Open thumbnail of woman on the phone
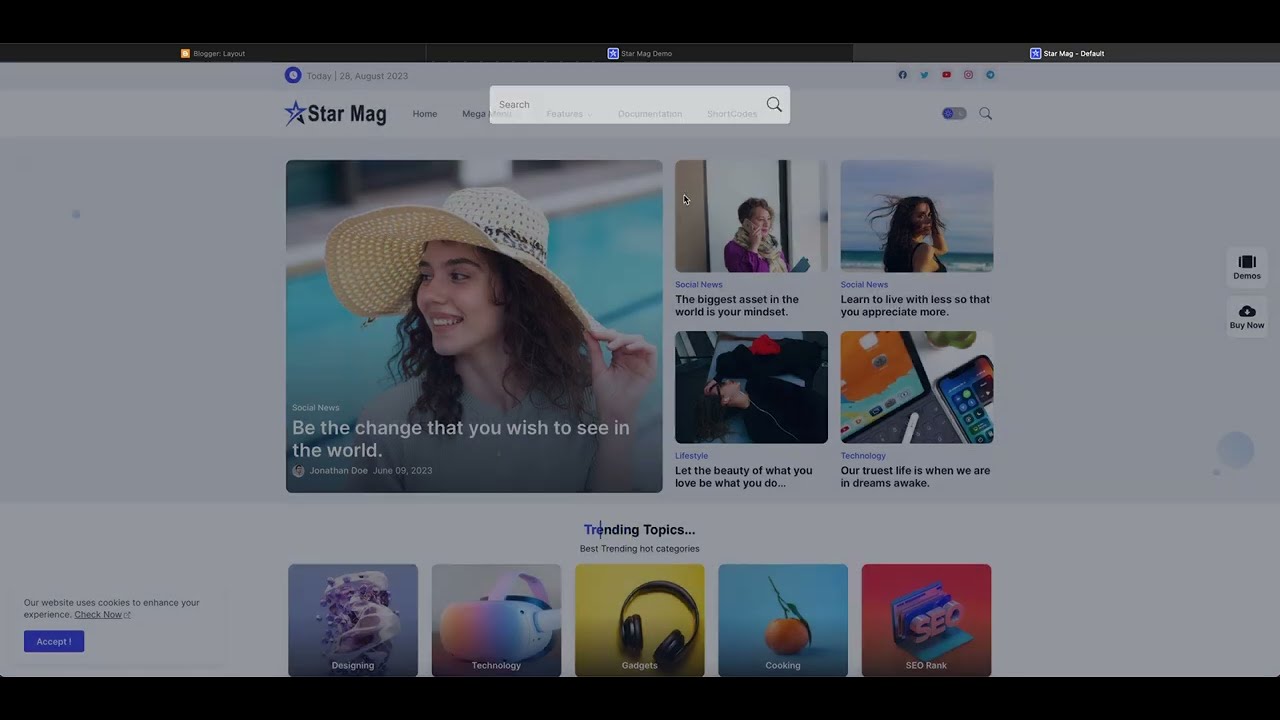This screenshot has height=720, width=1280. click(751, 216)
